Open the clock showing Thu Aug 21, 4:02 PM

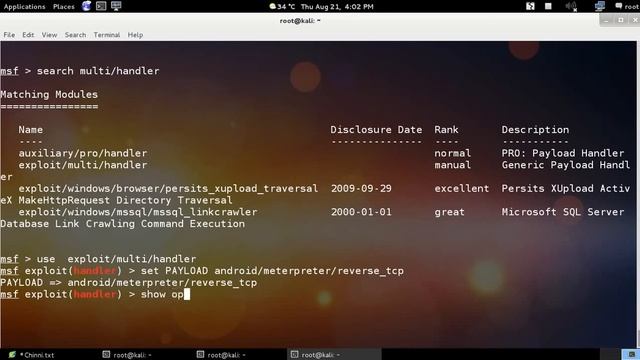[x=337, y=7]
